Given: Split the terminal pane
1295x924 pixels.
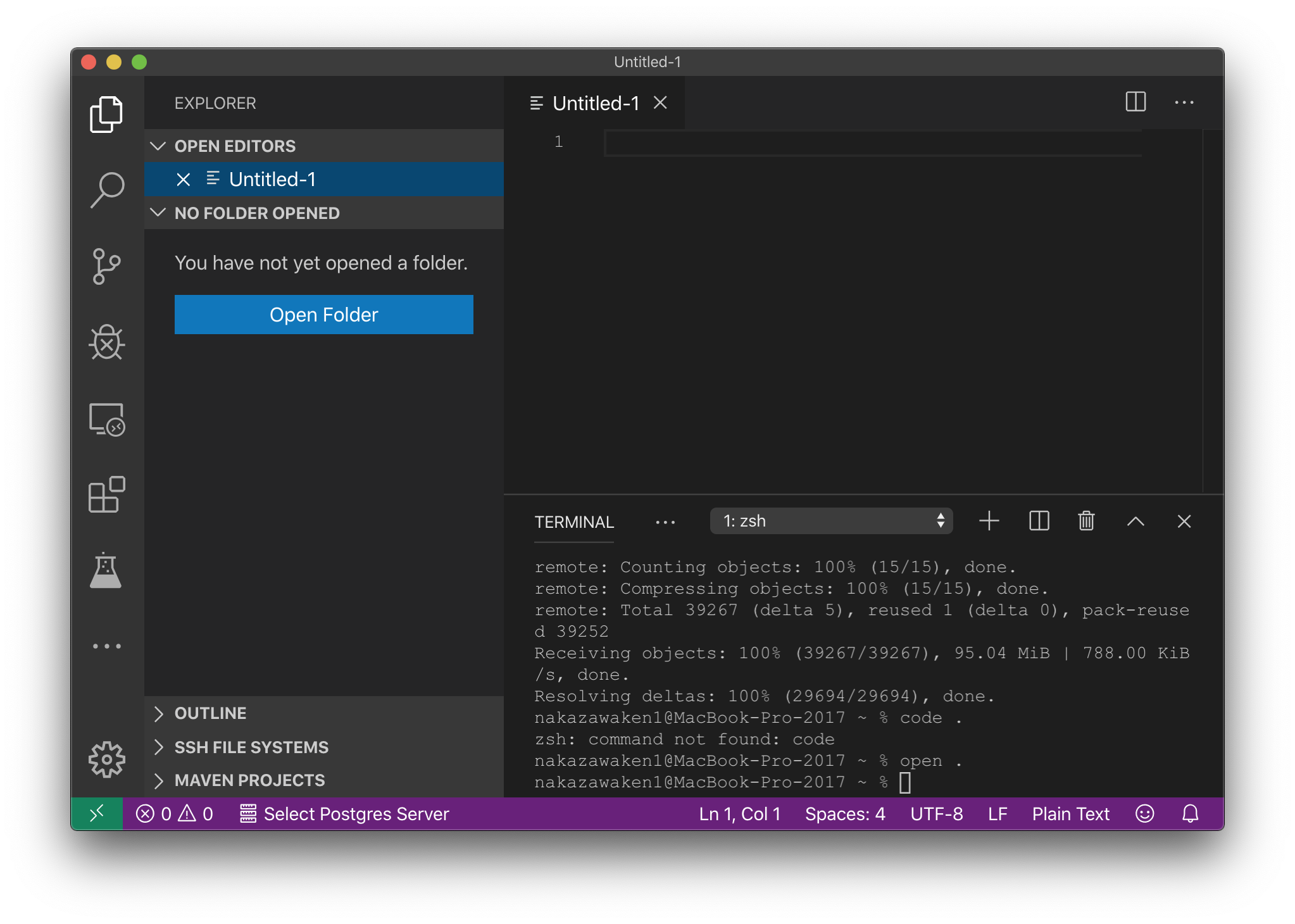Looking at the screenshot, I should (x=1039, y=521).
